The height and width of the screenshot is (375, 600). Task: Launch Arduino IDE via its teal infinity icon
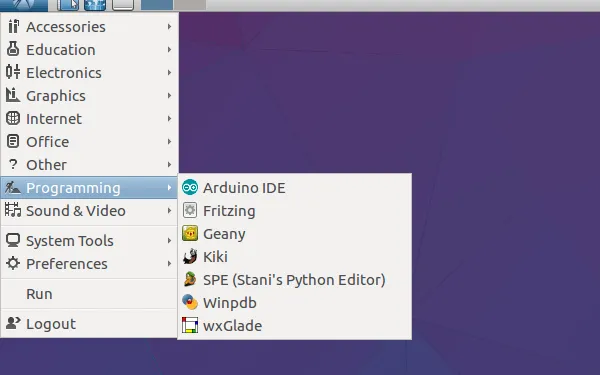click(x=190, y=188)
